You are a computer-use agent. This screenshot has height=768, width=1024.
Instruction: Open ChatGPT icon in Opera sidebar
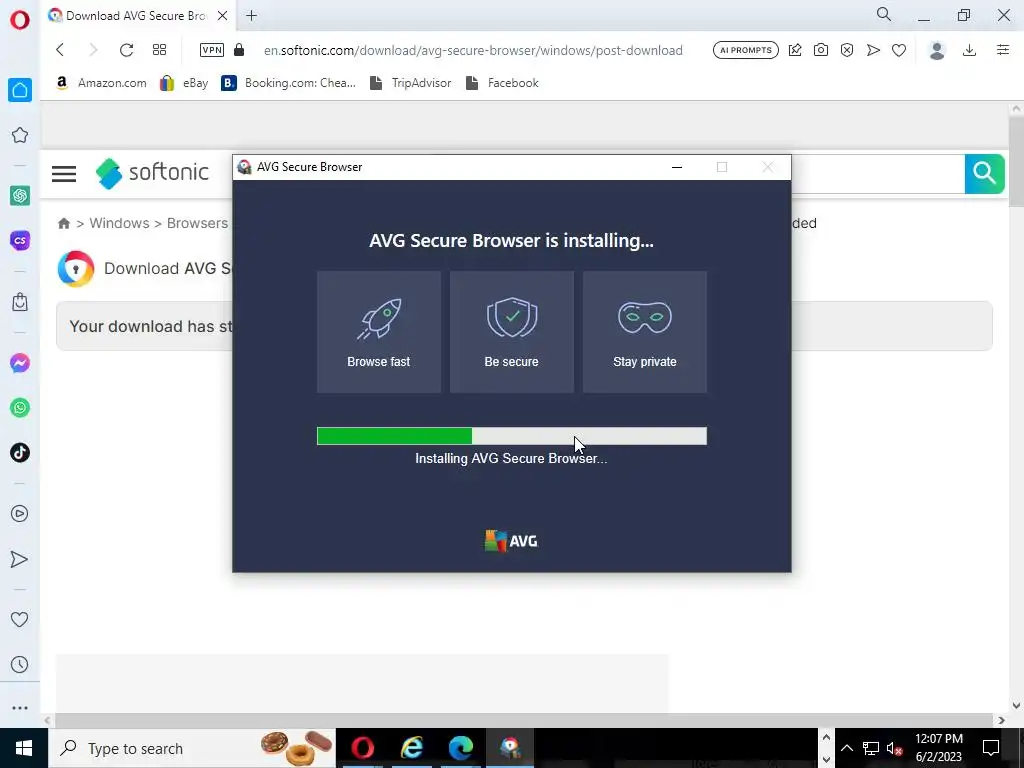20,195
